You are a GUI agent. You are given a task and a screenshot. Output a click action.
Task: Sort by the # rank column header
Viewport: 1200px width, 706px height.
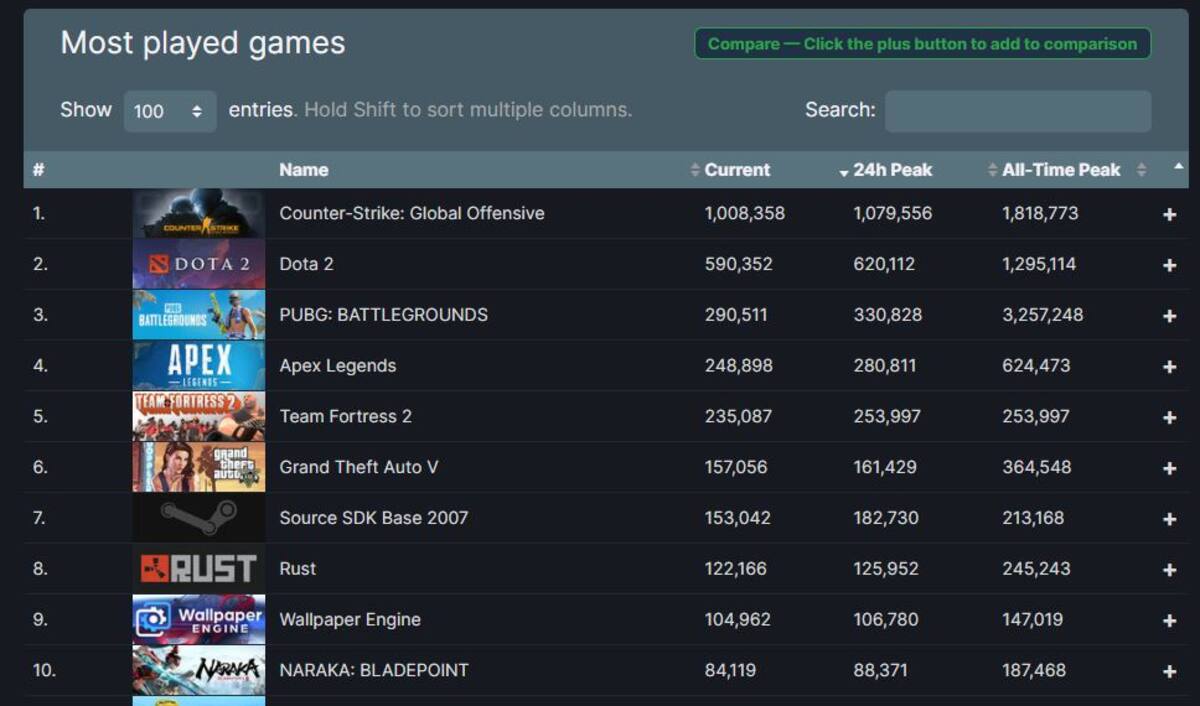coord(38,170)
